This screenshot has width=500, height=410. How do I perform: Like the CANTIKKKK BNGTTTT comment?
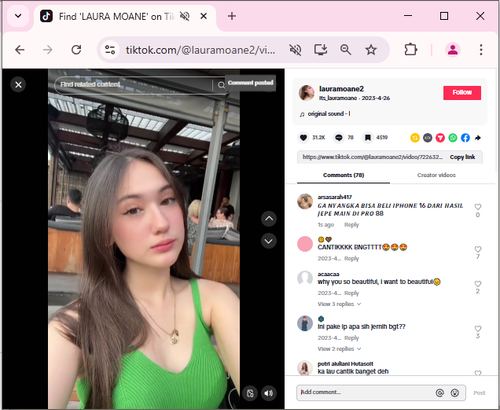point(478,249)
